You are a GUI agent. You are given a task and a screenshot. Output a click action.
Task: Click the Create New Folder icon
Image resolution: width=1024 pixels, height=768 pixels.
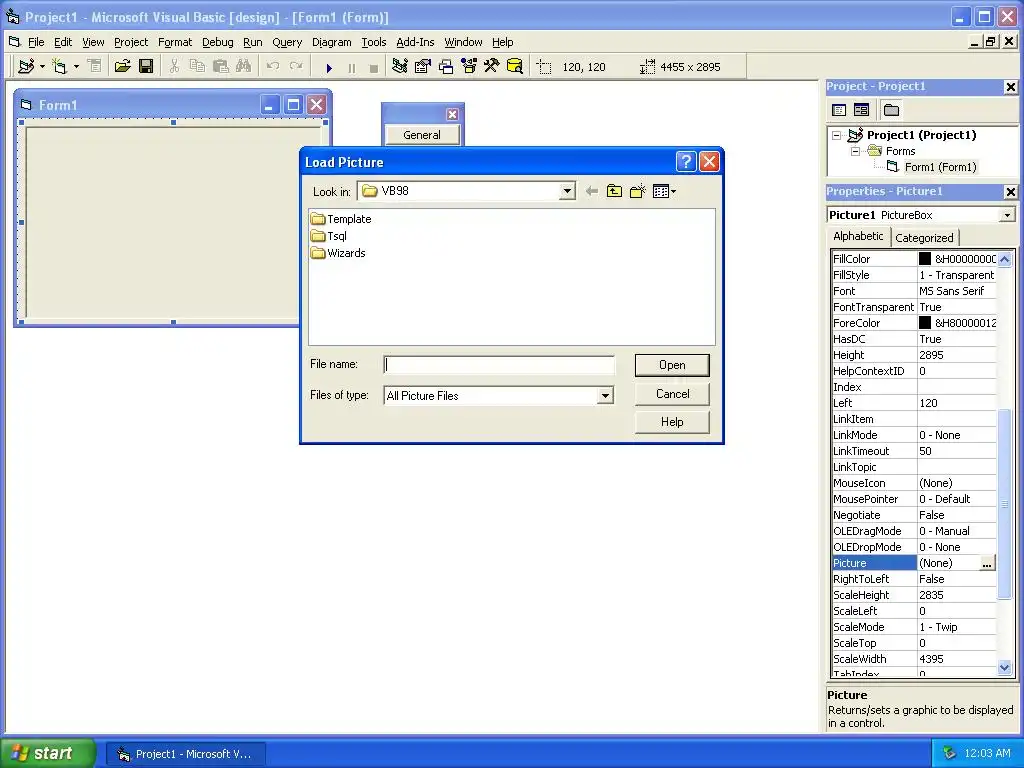point(637,191)
